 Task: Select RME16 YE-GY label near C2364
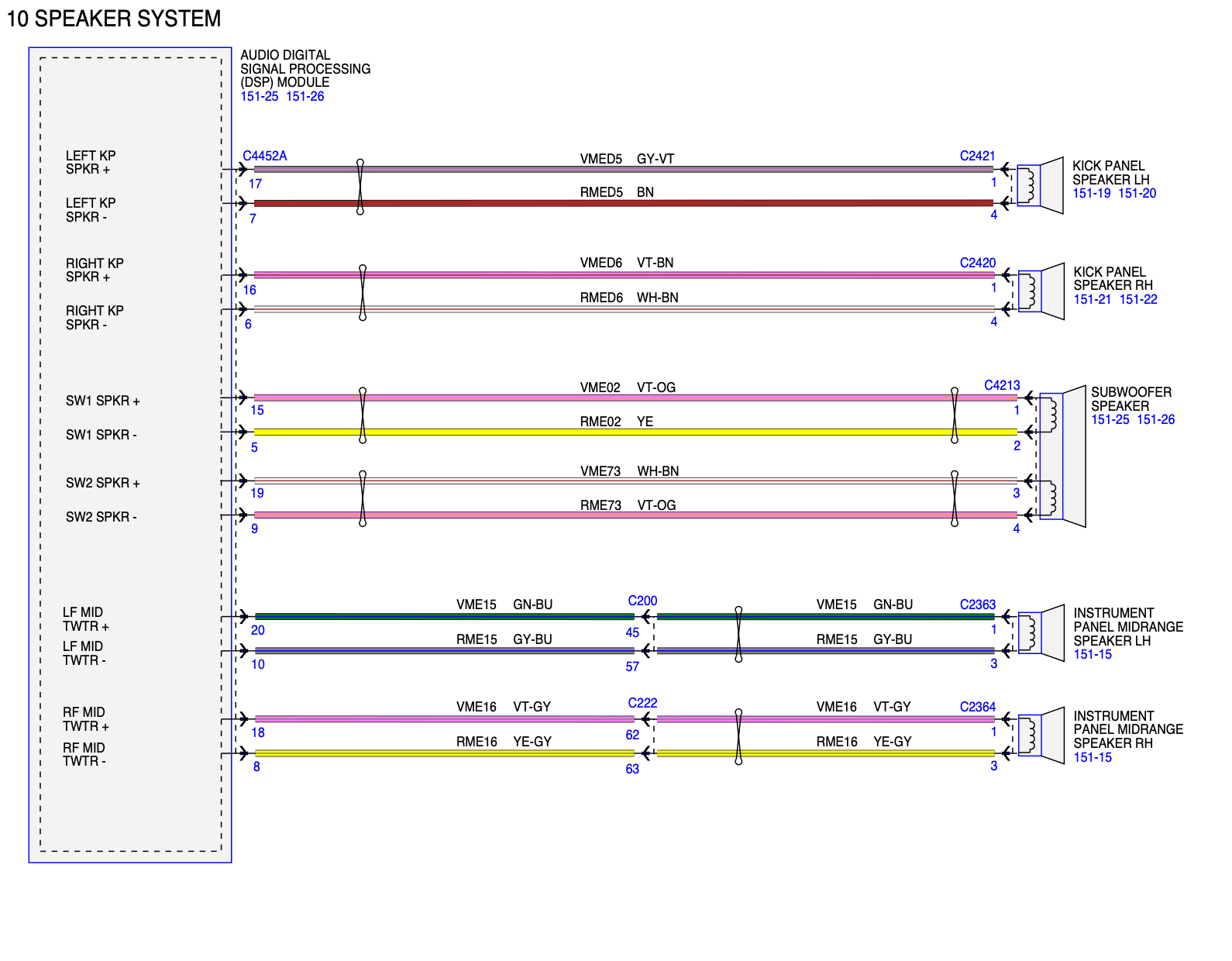point(864,742)
